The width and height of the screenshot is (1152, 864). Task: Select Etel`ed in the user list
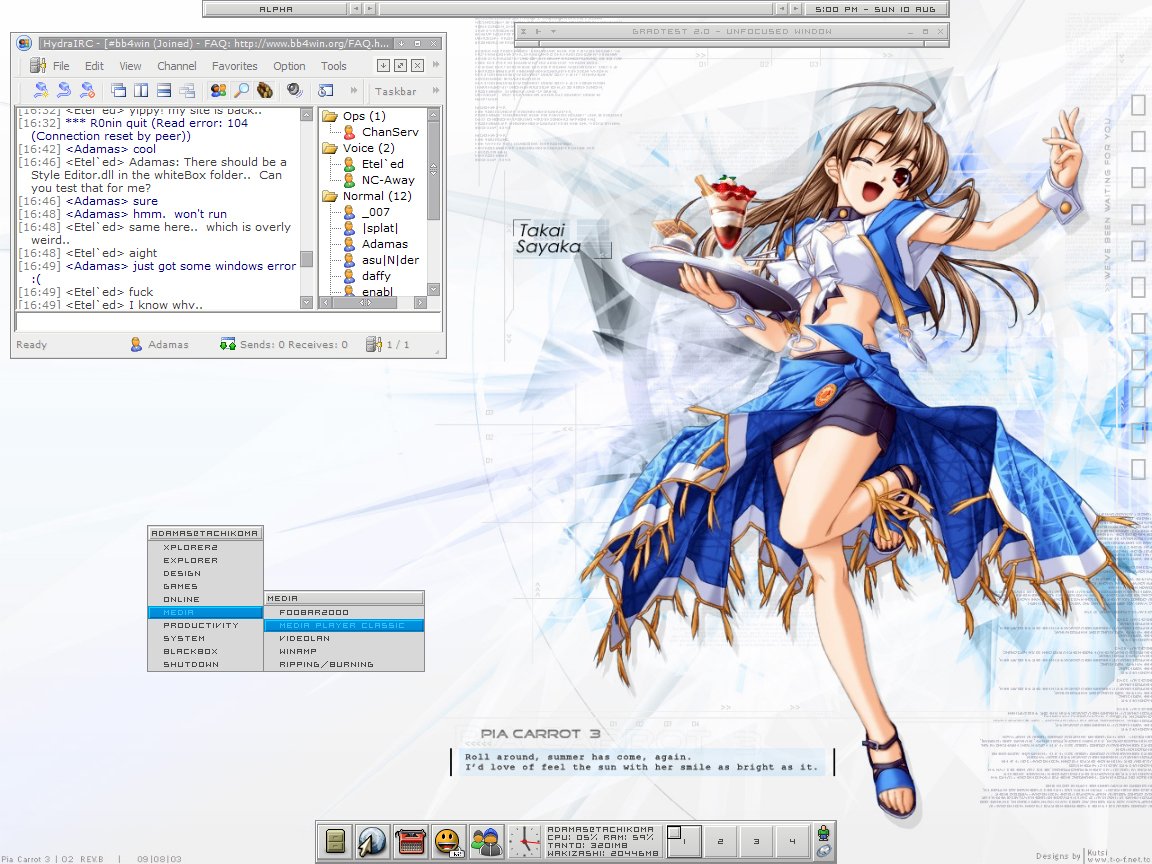point(375,164)
